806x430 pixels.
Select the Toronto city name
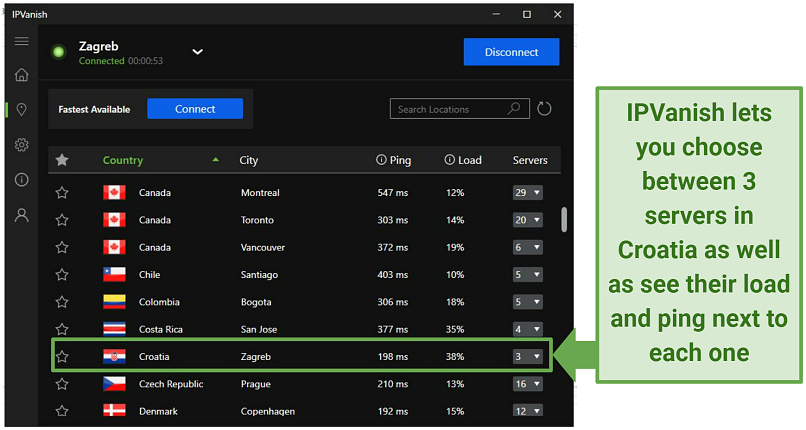coord(257,220)
